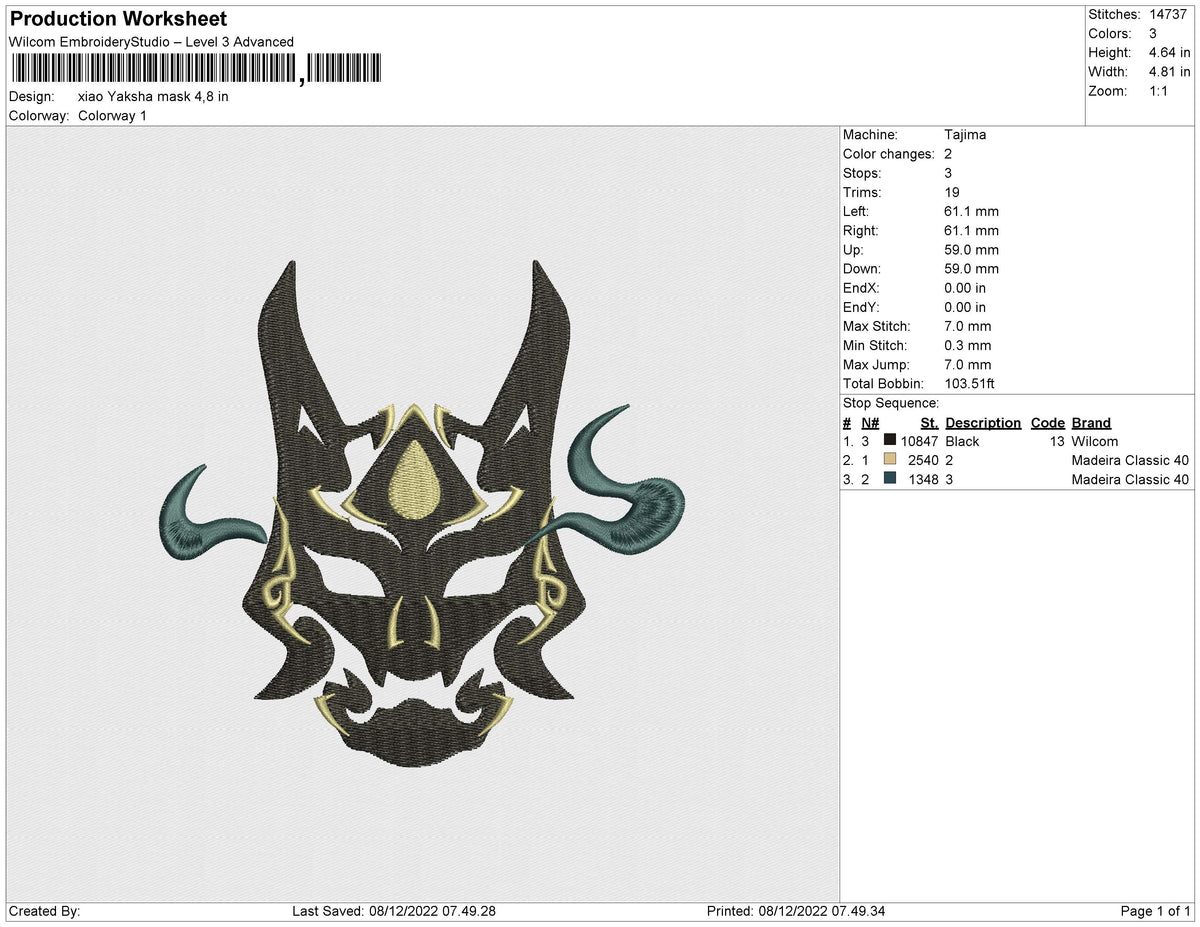This screenshot has height=927, width=1200.
Task: Select the design name xiao Yaksha mask
Action: click(154, 96)
